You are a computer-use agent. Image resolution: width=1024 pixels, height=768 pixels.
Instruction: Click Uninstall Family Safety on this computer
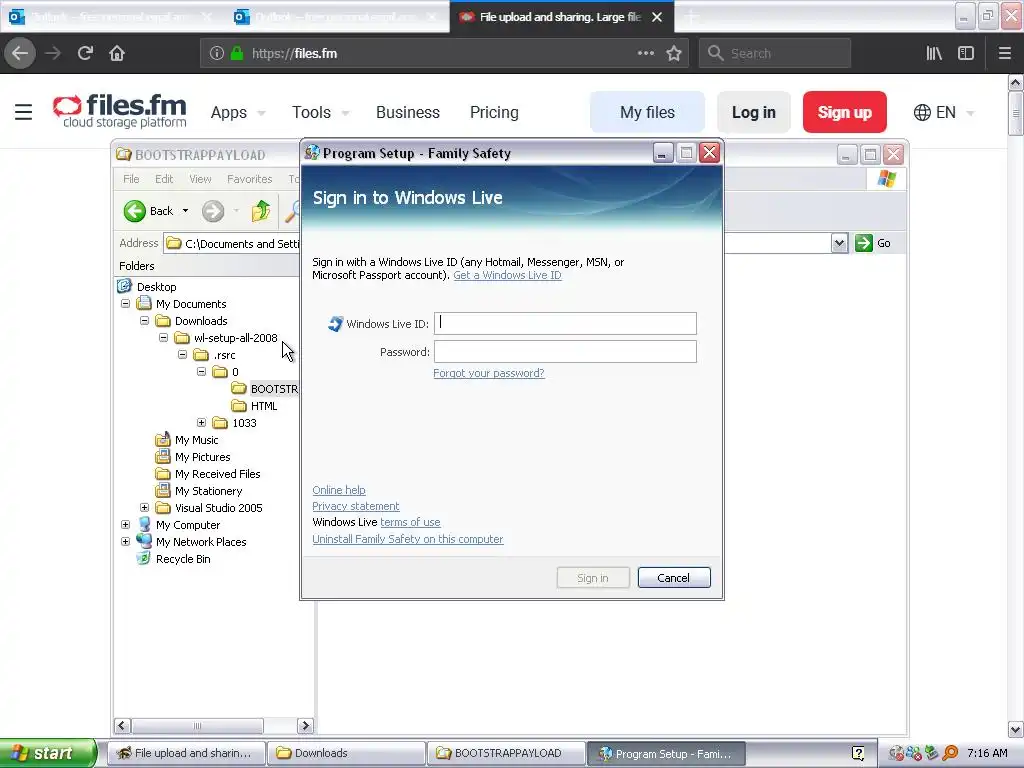408,539
